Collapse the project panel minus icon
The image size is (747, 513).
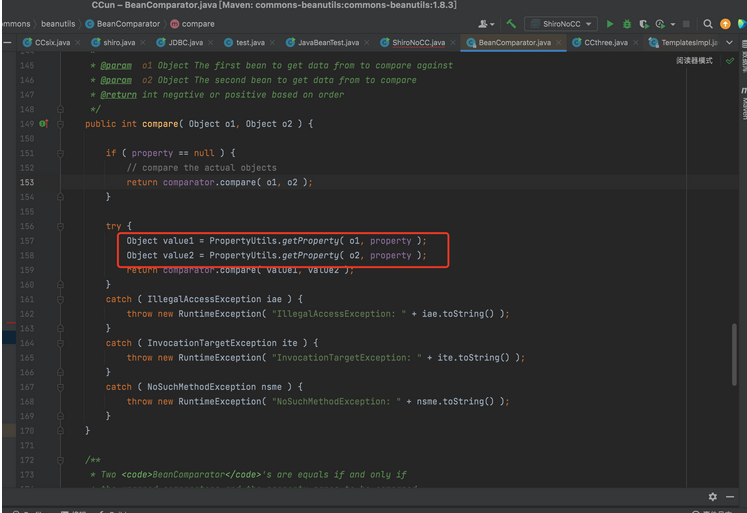click(7, 42)
